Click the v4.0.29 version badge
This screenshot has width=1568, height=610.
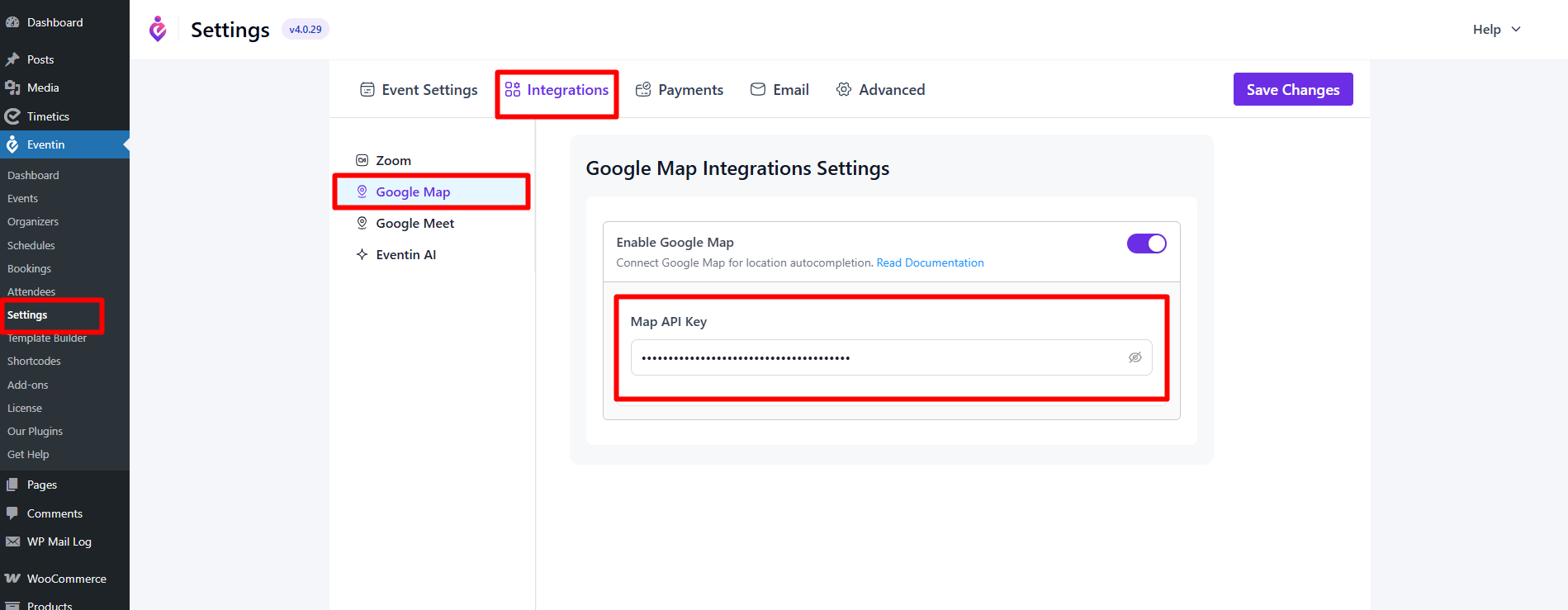(x=306, y=29)
